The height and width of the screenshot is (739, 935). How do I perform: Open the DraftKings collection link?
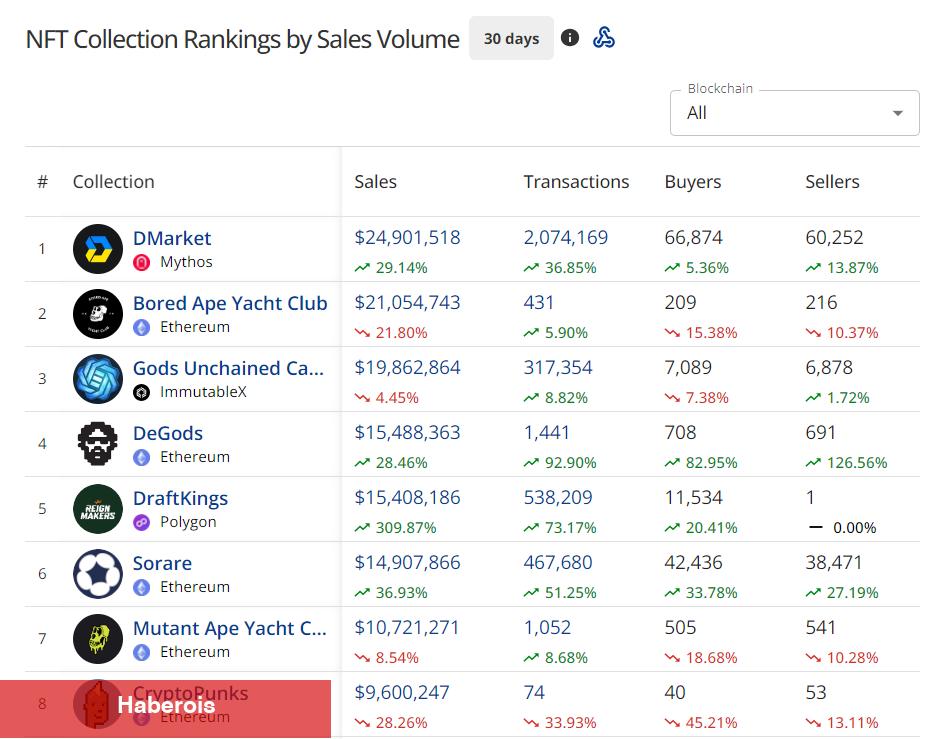point(180,499)
